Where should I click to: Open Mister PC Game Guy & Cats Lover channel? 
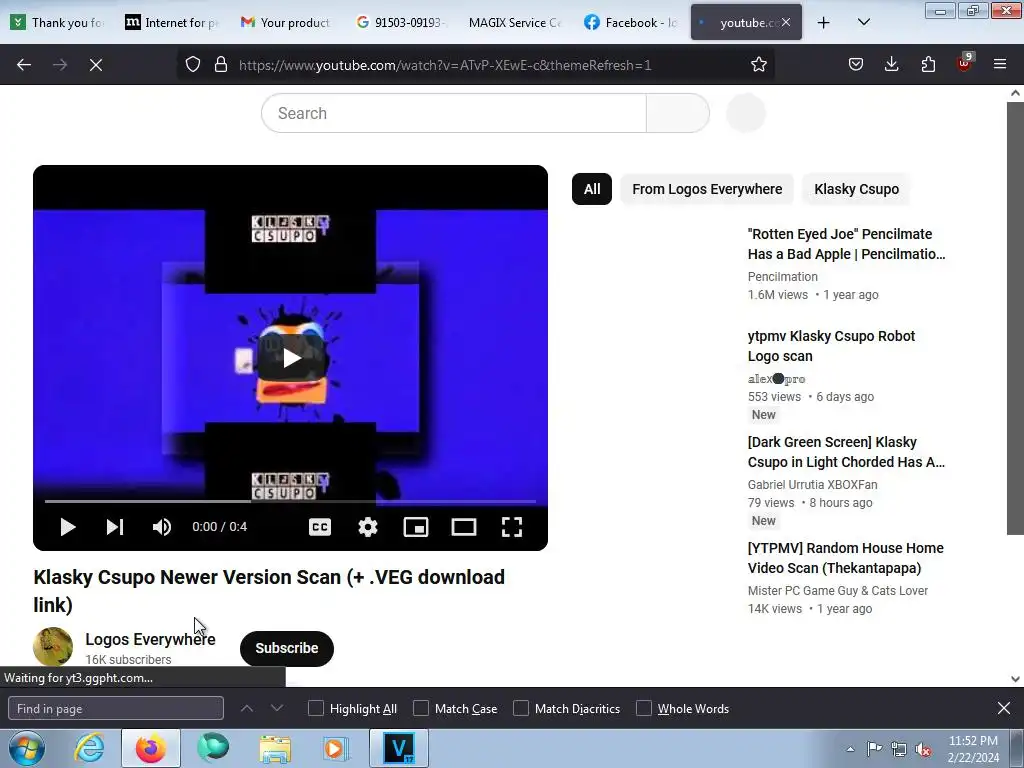coord(838,590)
